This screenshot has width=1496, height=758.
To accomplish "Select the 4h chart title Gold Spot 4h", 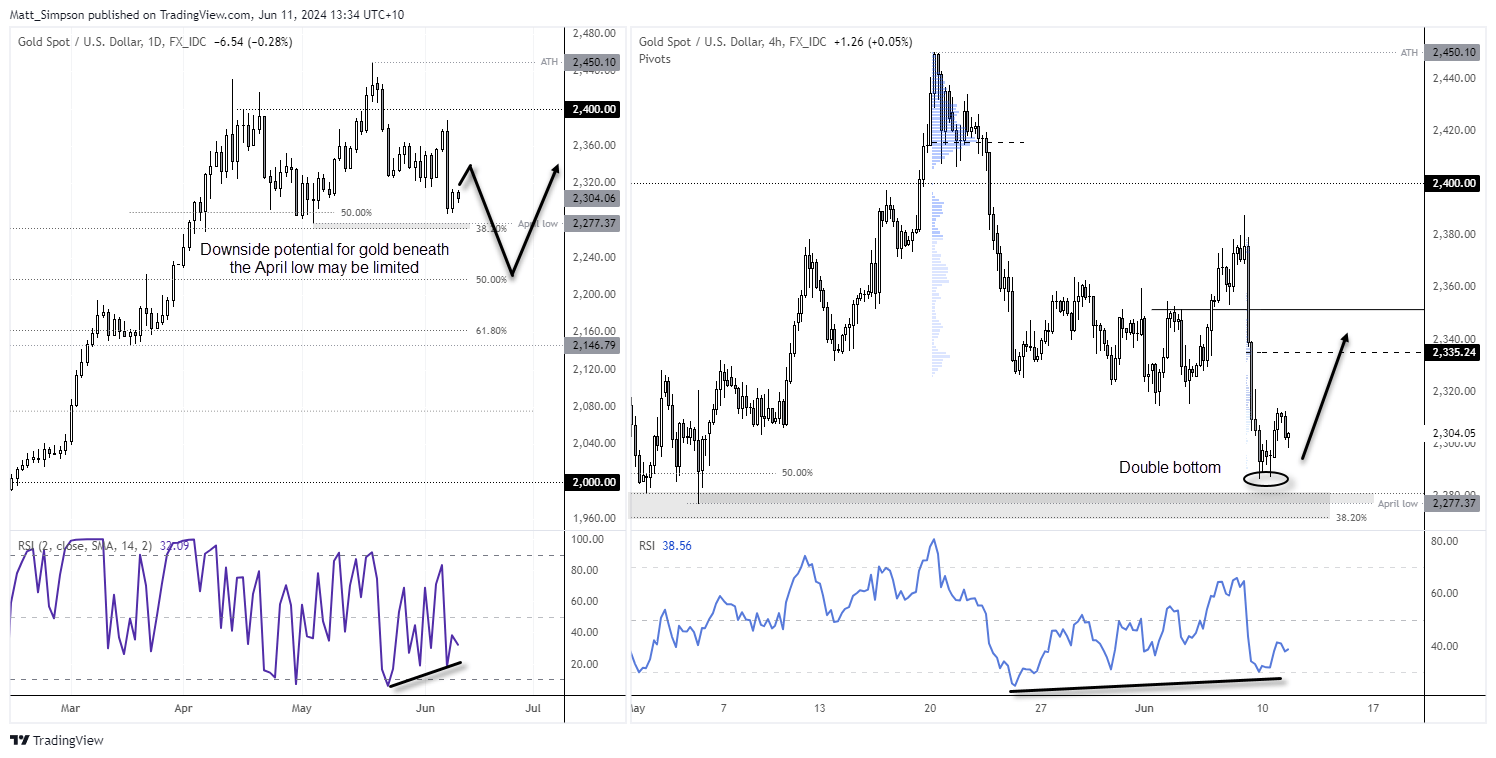I will (x=732, y=42).
